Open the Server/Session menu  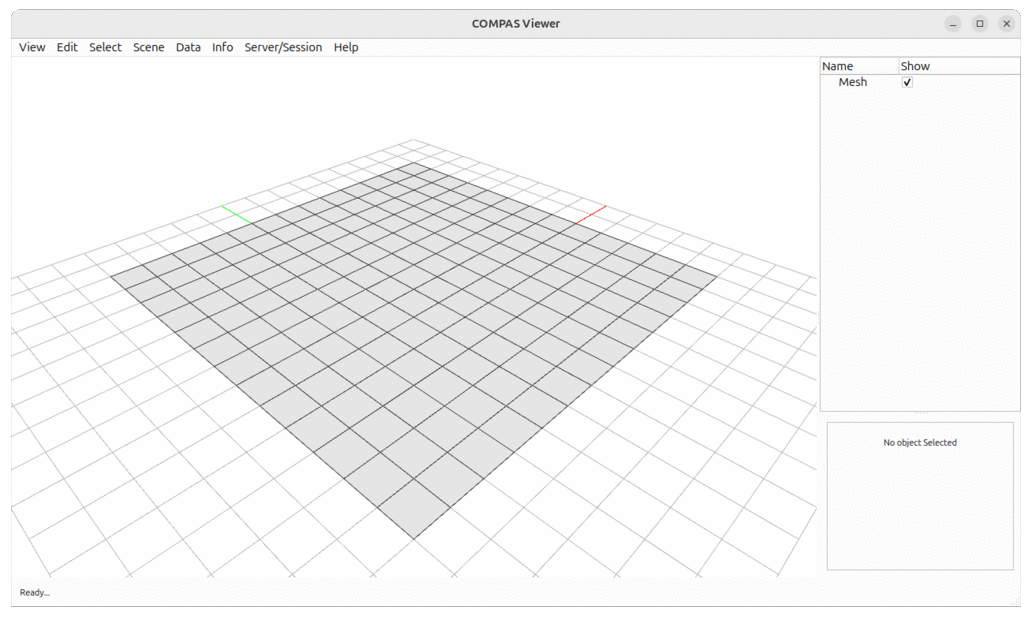click(283, 47)
